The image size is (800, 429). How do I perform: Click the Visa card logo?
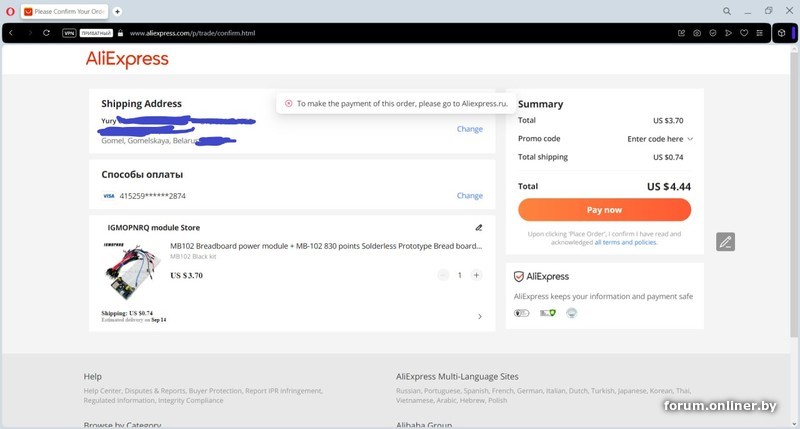(109, 196)
